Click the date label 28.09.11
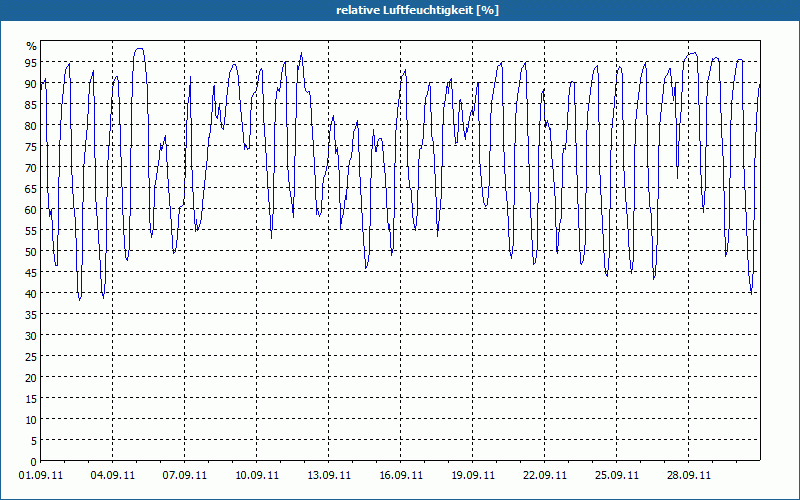This screenshot has height=500, width=800. pos(688,475)
